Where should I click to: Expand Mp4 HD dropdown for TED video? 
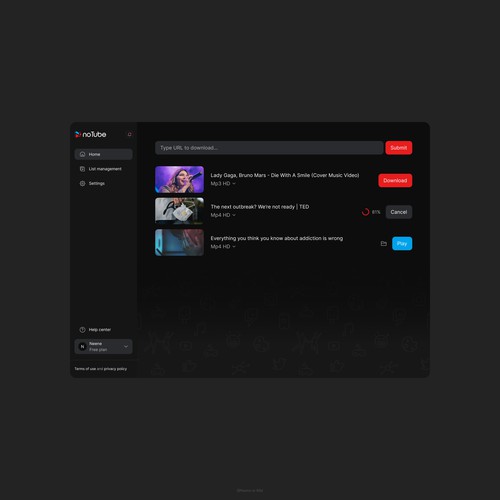tap(223, 215)
